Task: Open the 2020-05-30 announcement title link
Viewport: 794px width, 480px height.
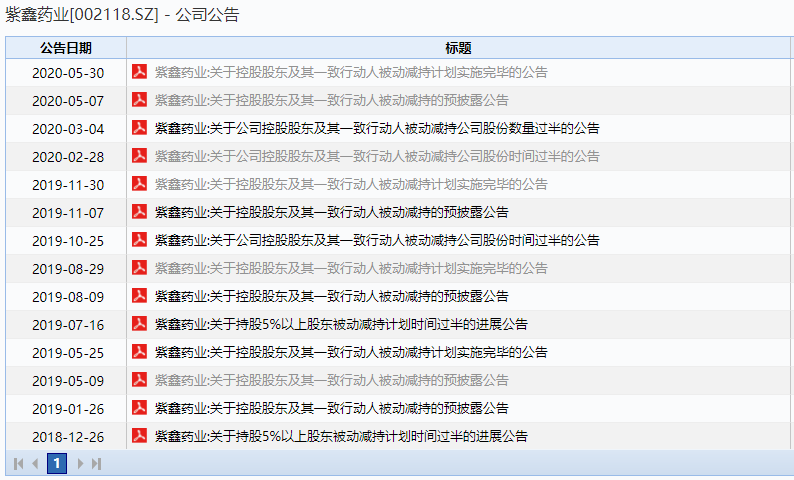Action: tap(351, 72)
